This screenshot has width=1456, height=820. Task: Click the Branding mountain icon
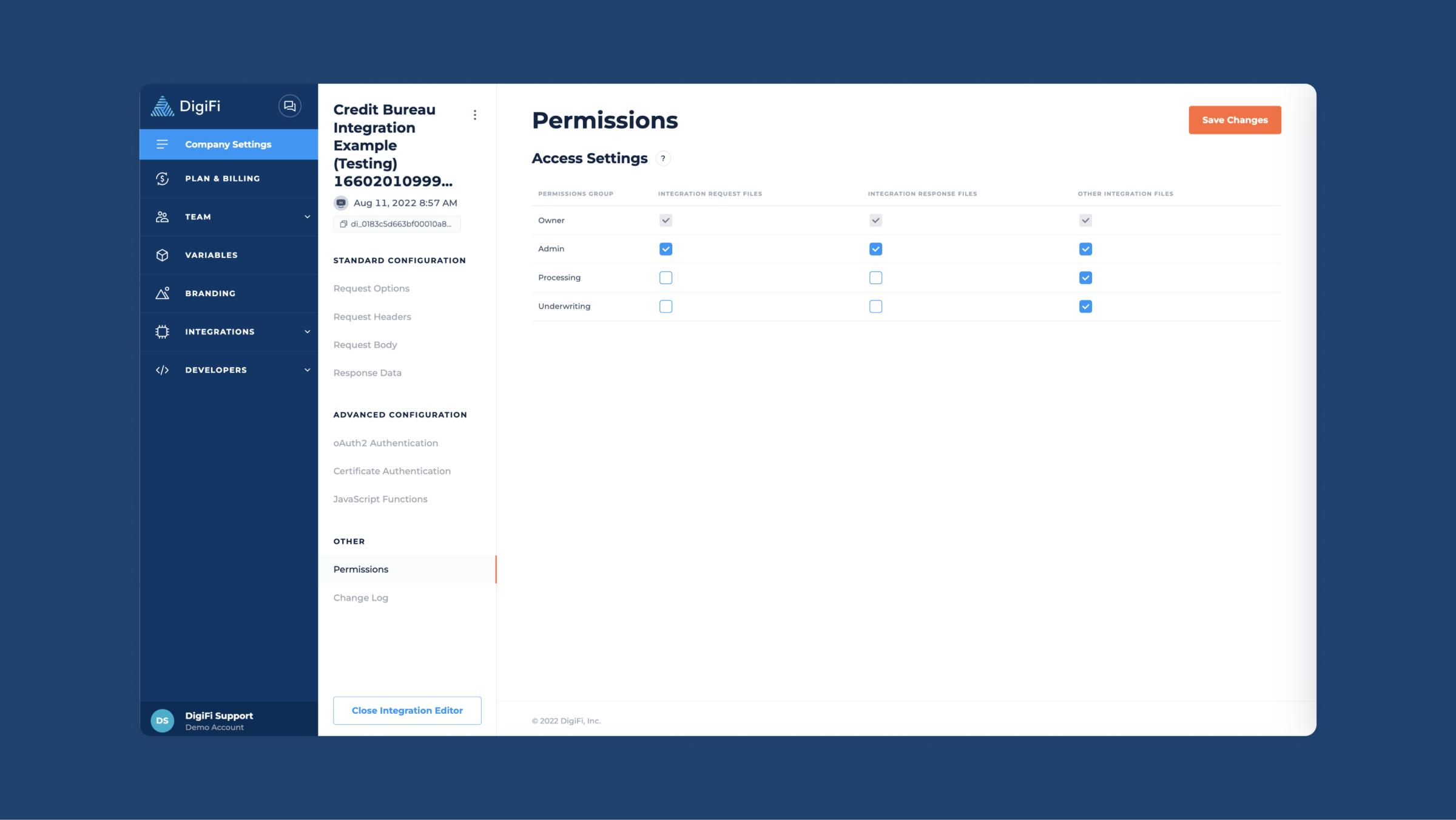pos(162,293)
